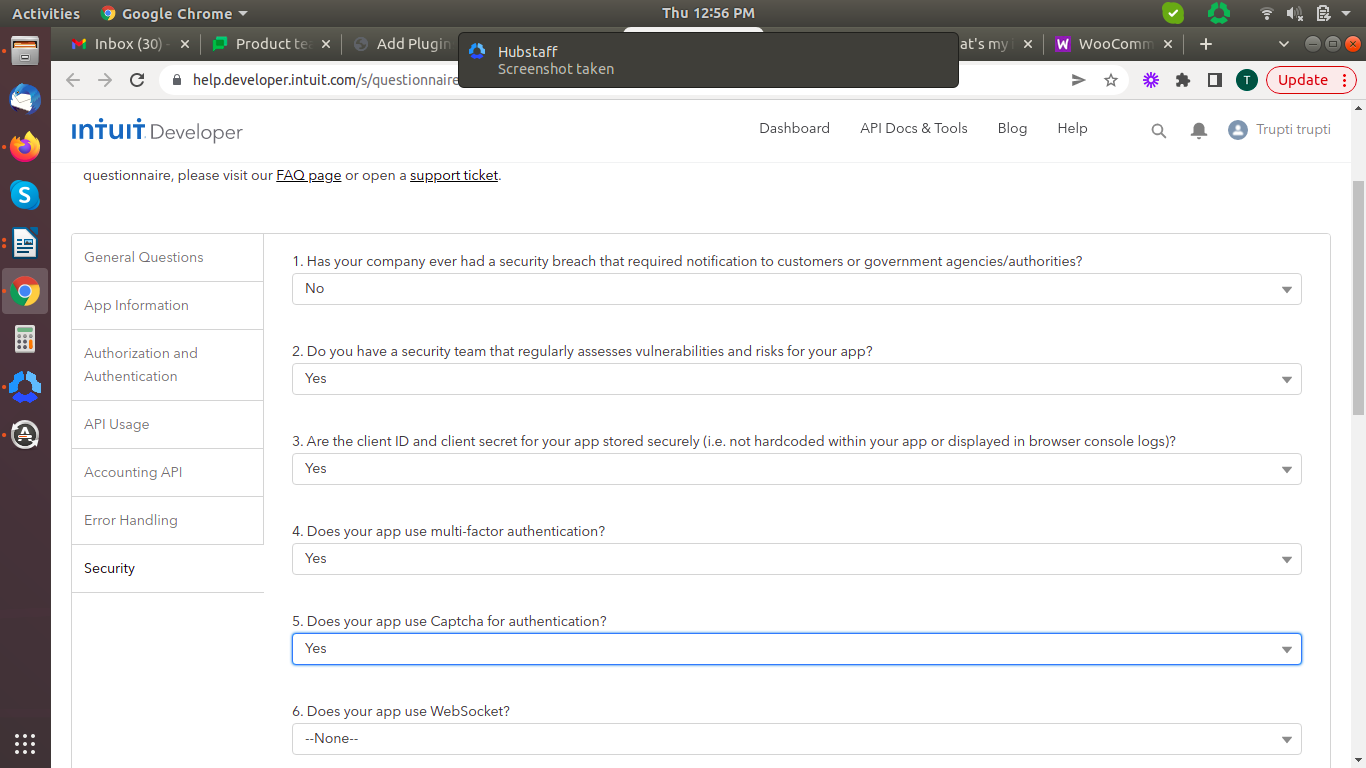The width and height of the screenshot is (1366, 768).
Task: Open the API Docs & Tools menu
Action: (x=913, y=128)
